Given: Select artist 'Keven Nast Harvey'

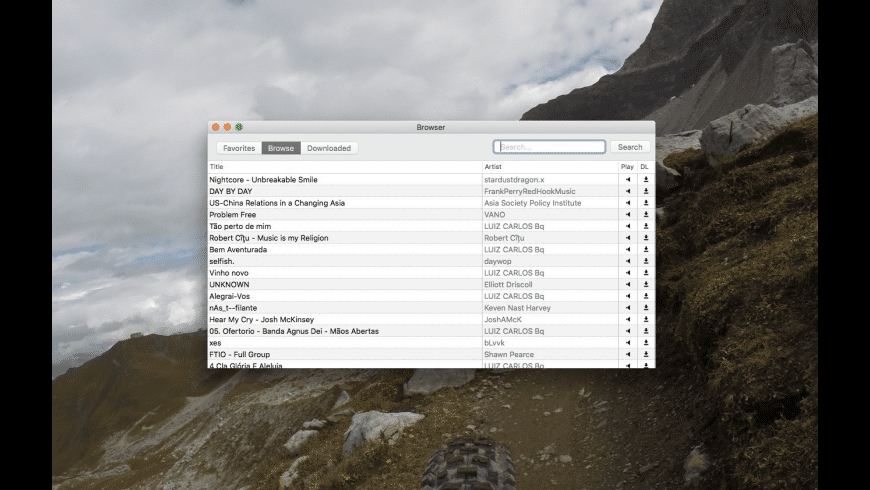Looking at the screenshot, I should pos(518,307).
